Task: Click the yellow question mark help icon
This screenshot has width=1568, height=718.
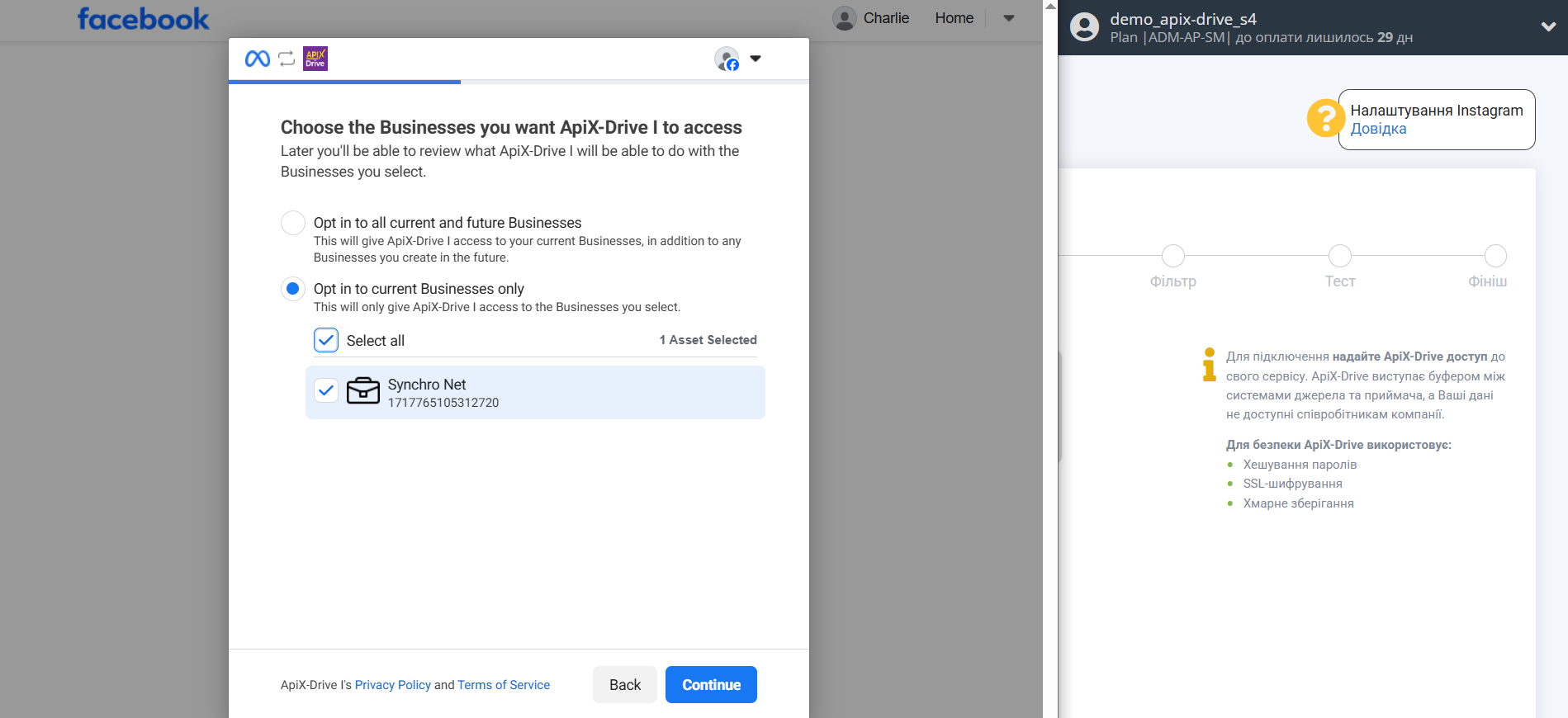Action: pos(1324,118)
